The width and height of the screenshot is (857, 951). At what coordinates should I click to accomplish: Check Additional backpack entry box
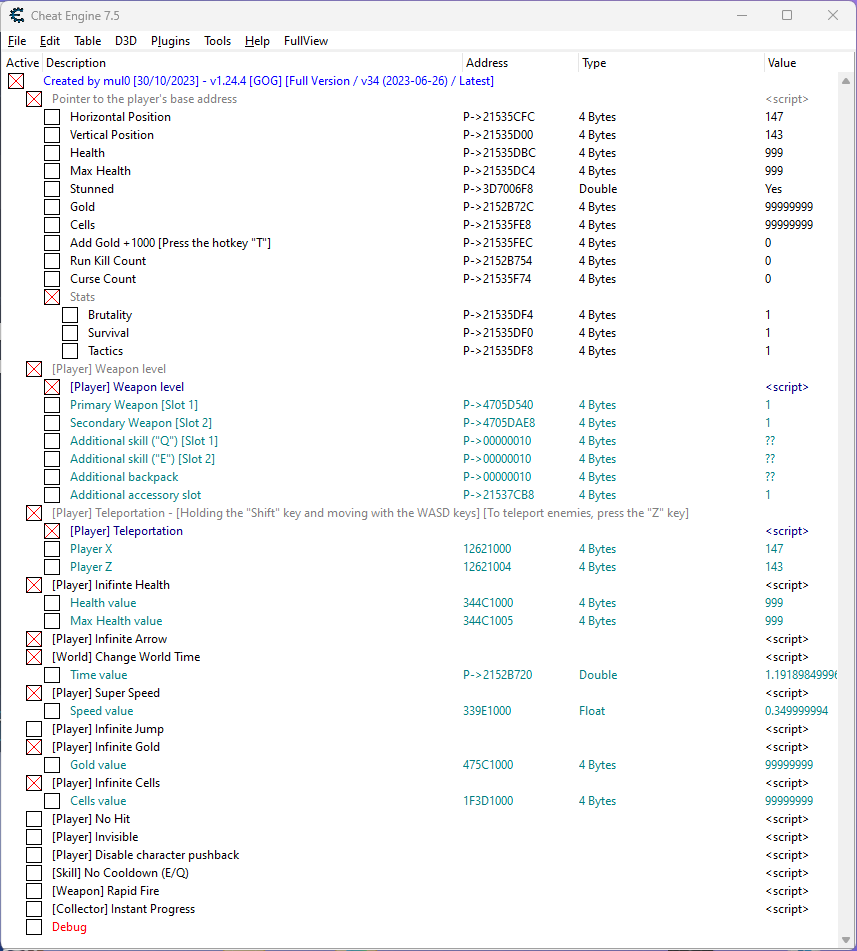[52, 477]
